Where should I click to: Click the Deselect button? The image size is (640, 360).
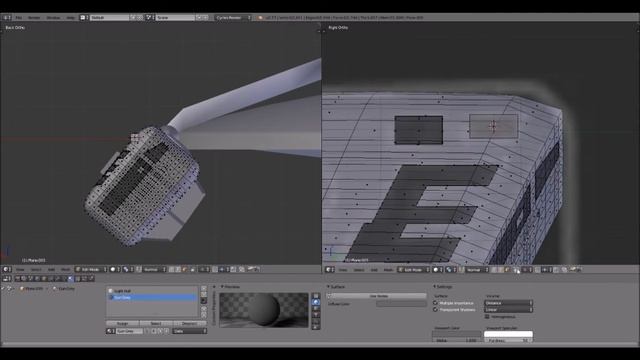pyautogui.click(x=190, y=324)
